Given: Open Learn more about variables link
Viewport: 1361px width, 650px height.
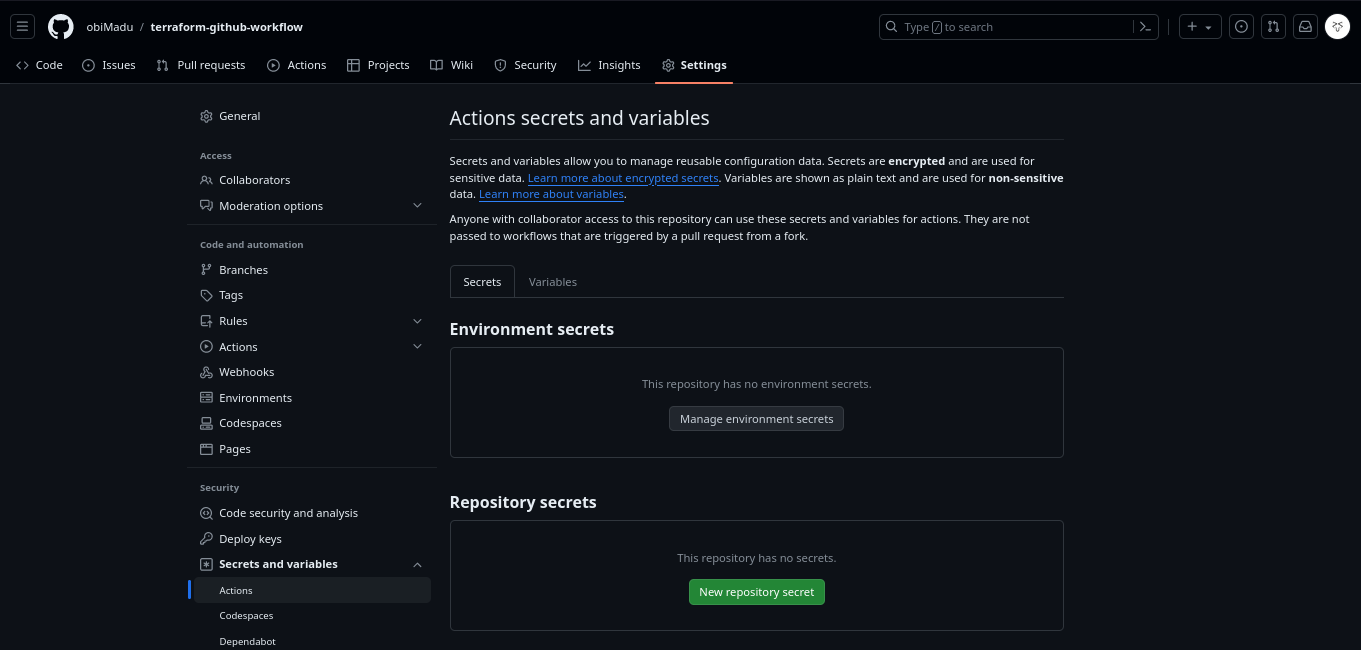Looking at the screenshot, I should click(552, 194).
